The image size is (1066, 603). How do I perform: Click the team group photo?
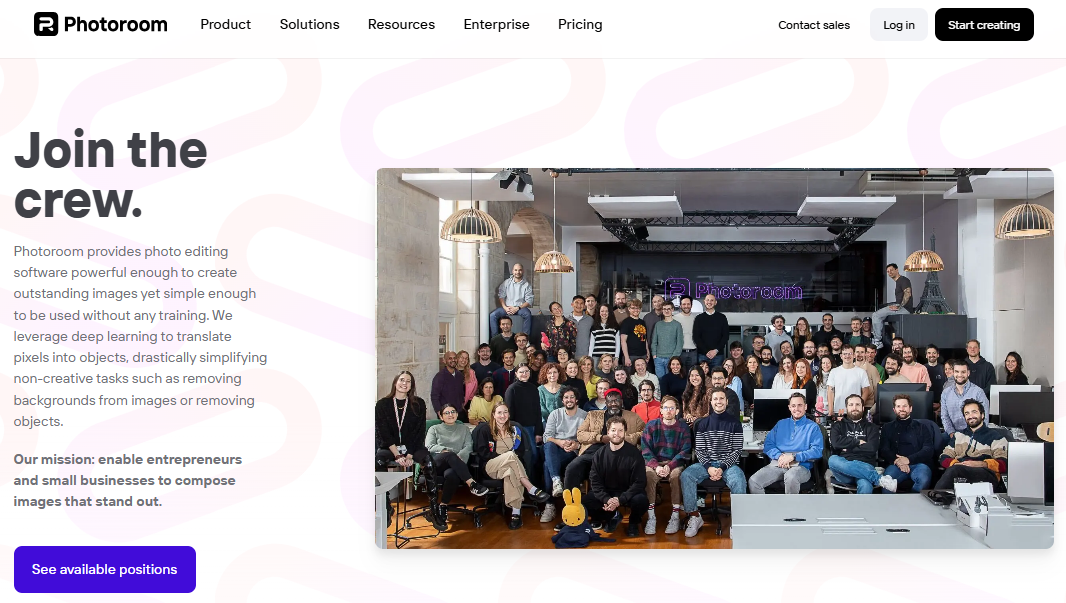715,358
